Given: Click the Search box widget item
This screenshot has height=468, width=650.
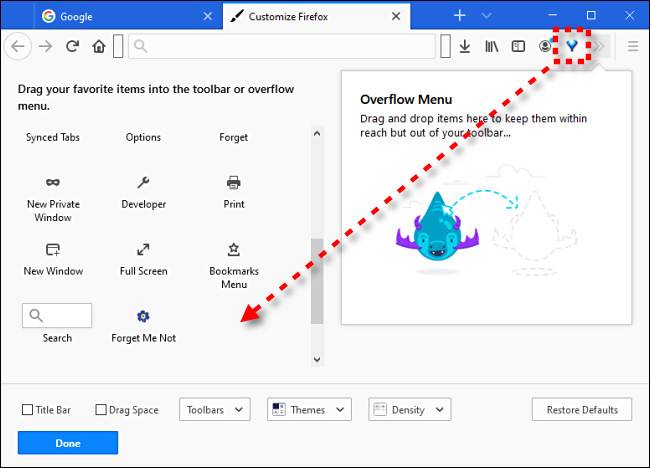Looking at the screenshot, I should point(57,316).
